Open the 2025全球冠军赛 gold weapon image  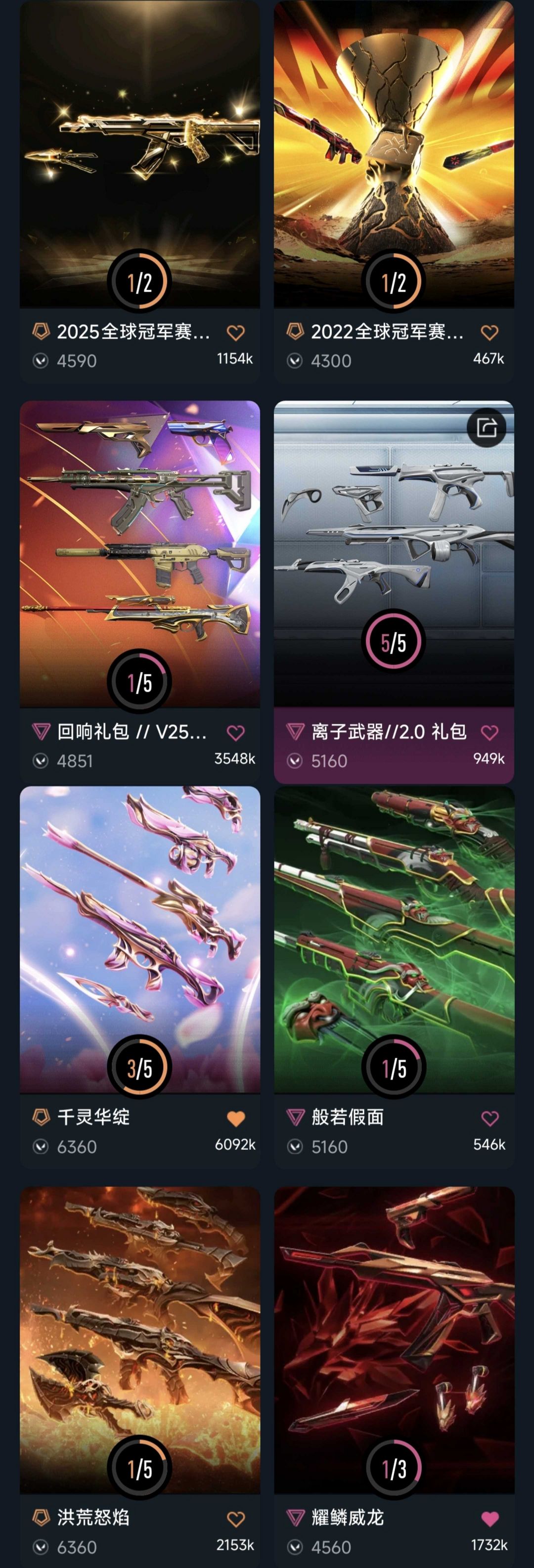139,153
